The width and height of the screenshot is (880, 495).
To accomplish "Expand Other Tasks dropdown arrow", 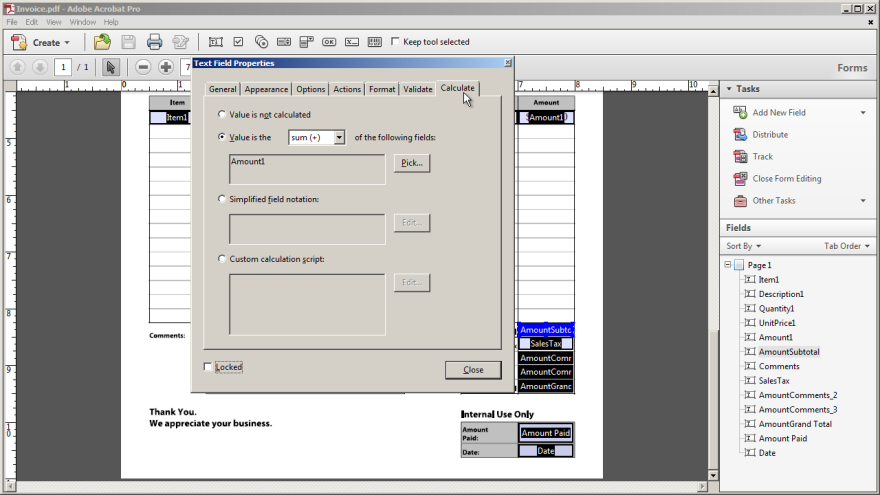I will point(863,200).
